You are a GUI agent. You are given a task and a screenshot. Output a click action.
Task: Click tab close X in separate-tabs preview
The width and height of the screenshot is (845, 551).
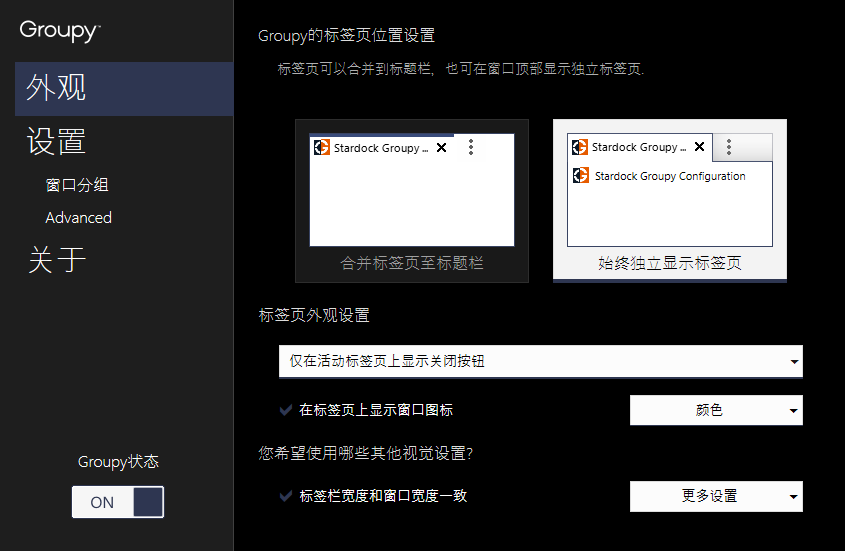[699, 147]
